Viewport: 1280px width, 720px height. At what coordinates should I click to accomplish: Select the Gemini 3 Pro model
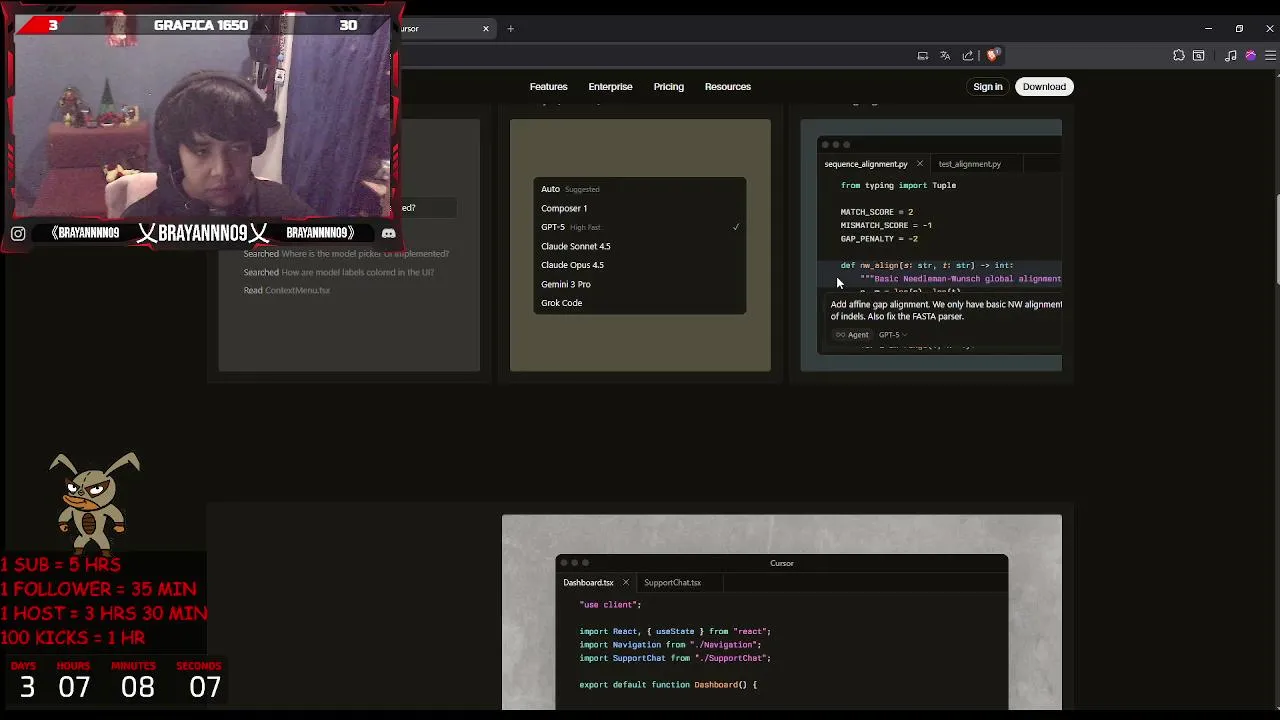tap(640, 284)
